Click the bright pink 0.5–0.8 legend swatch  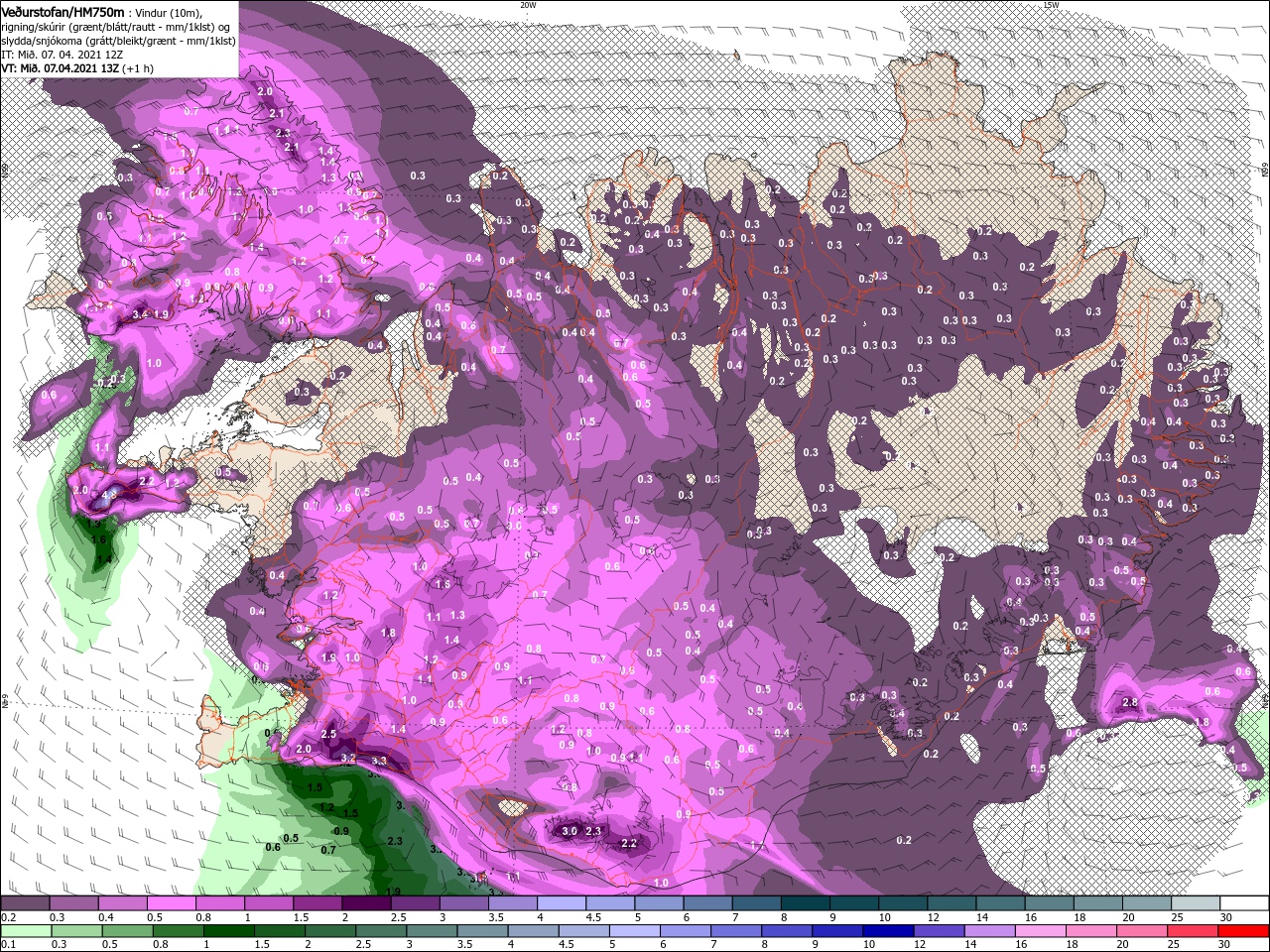171,903
